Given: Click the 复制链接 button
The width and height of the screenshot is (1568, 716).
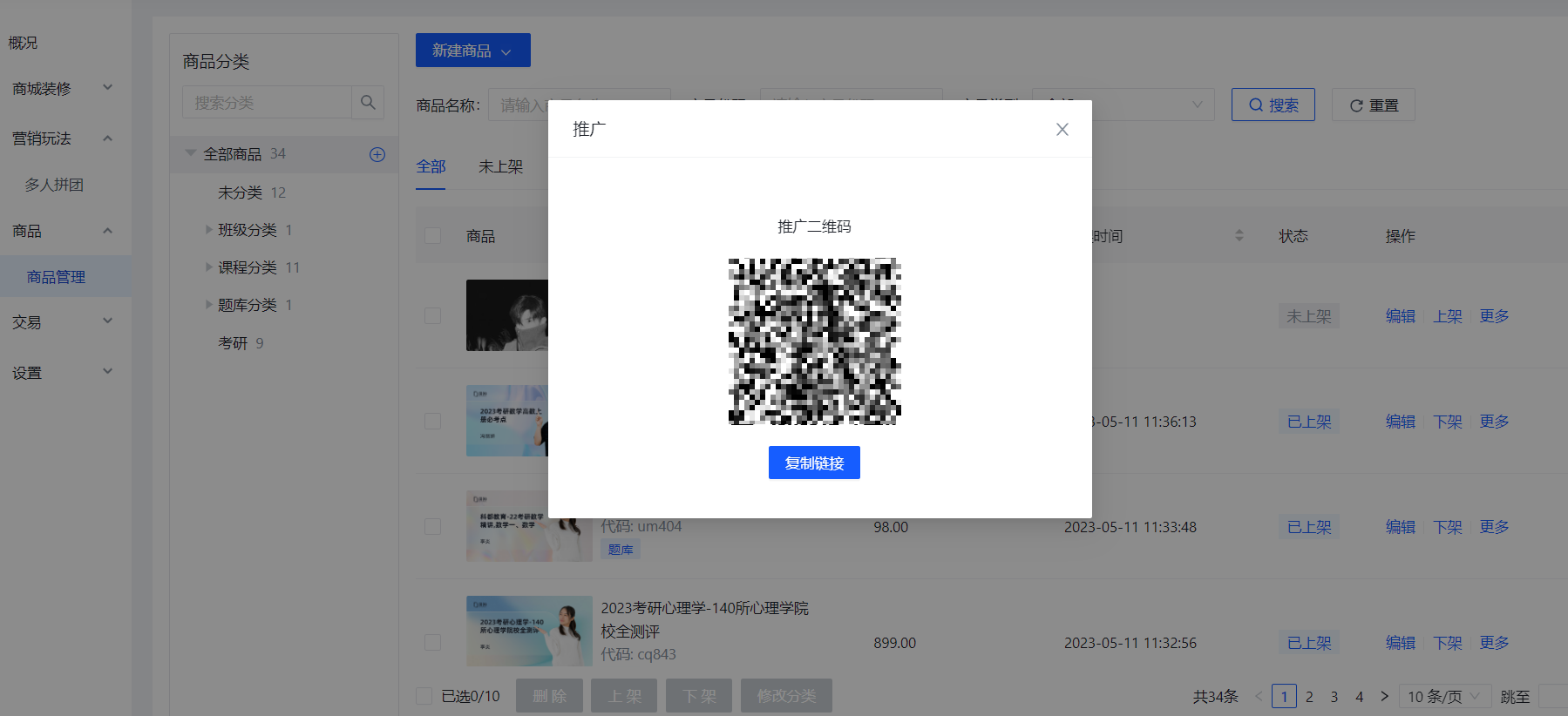Looking at the screenshot, I should [x=814, y=463].
